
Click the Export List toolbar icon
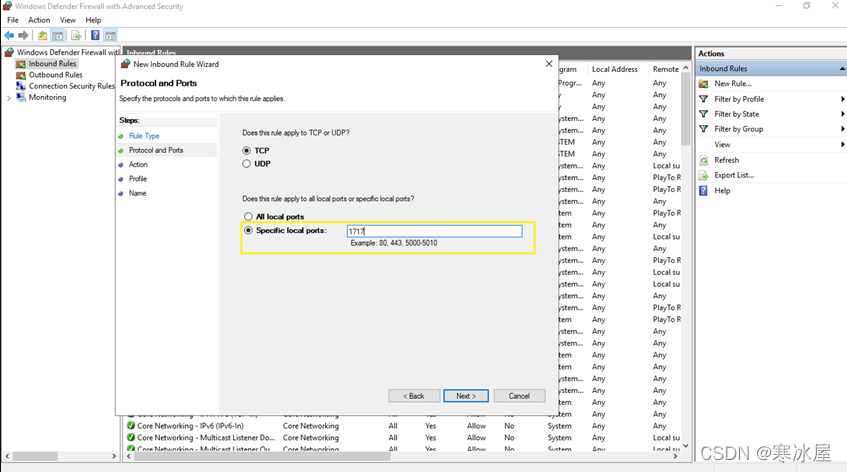click(76, 35)
